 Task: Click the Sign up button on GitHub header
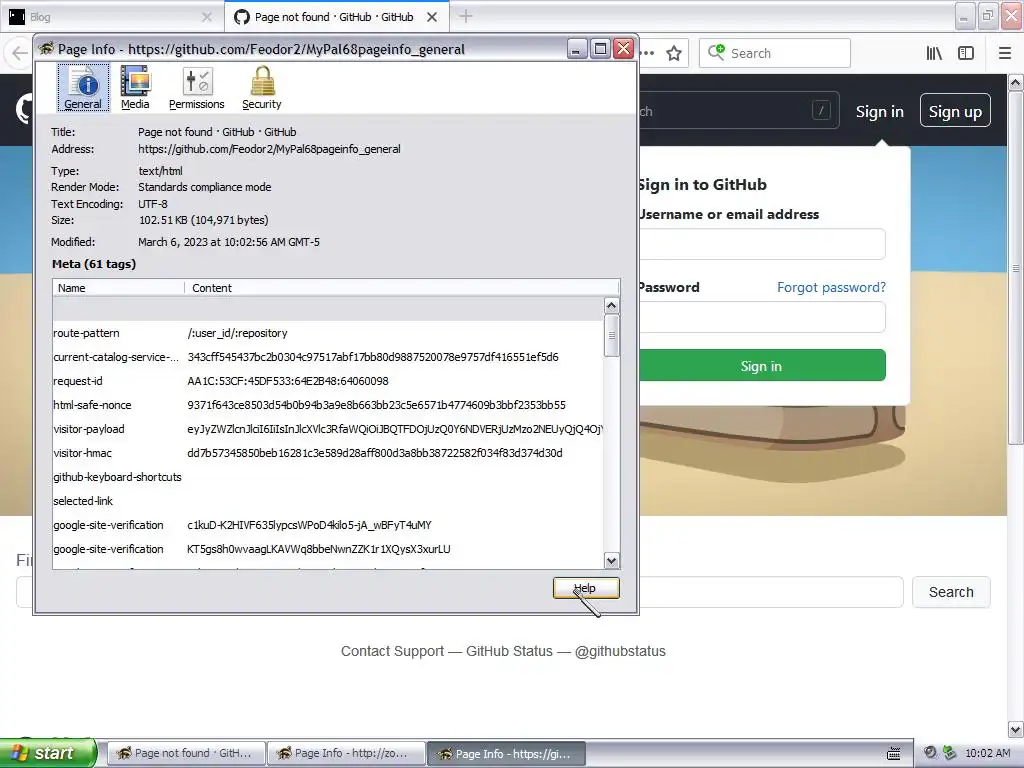pos(955,112)
